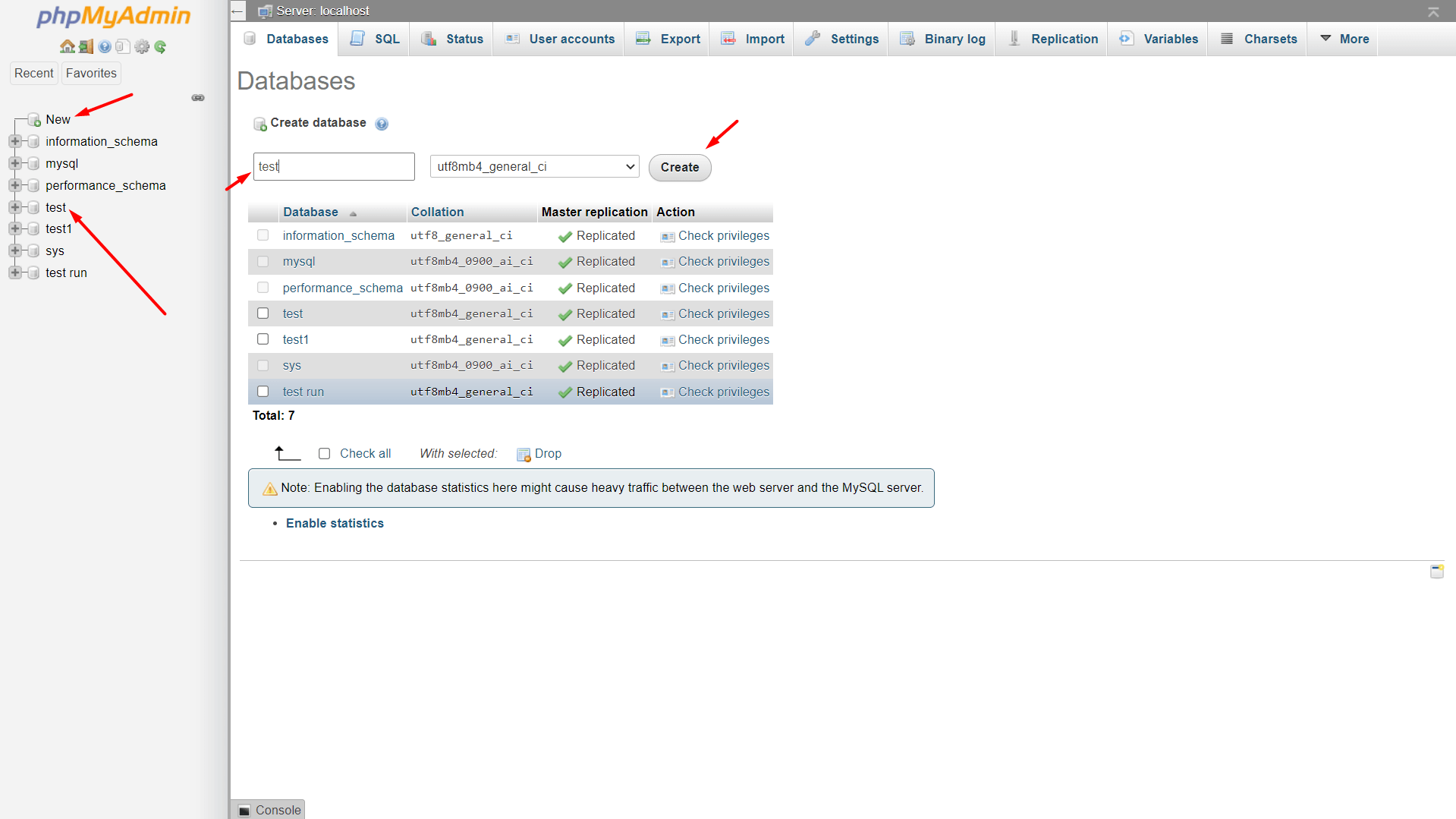Tick the checkbox for test1 database row
The height and width of the screenshot is (819, 1456).
tap(263, 339)
